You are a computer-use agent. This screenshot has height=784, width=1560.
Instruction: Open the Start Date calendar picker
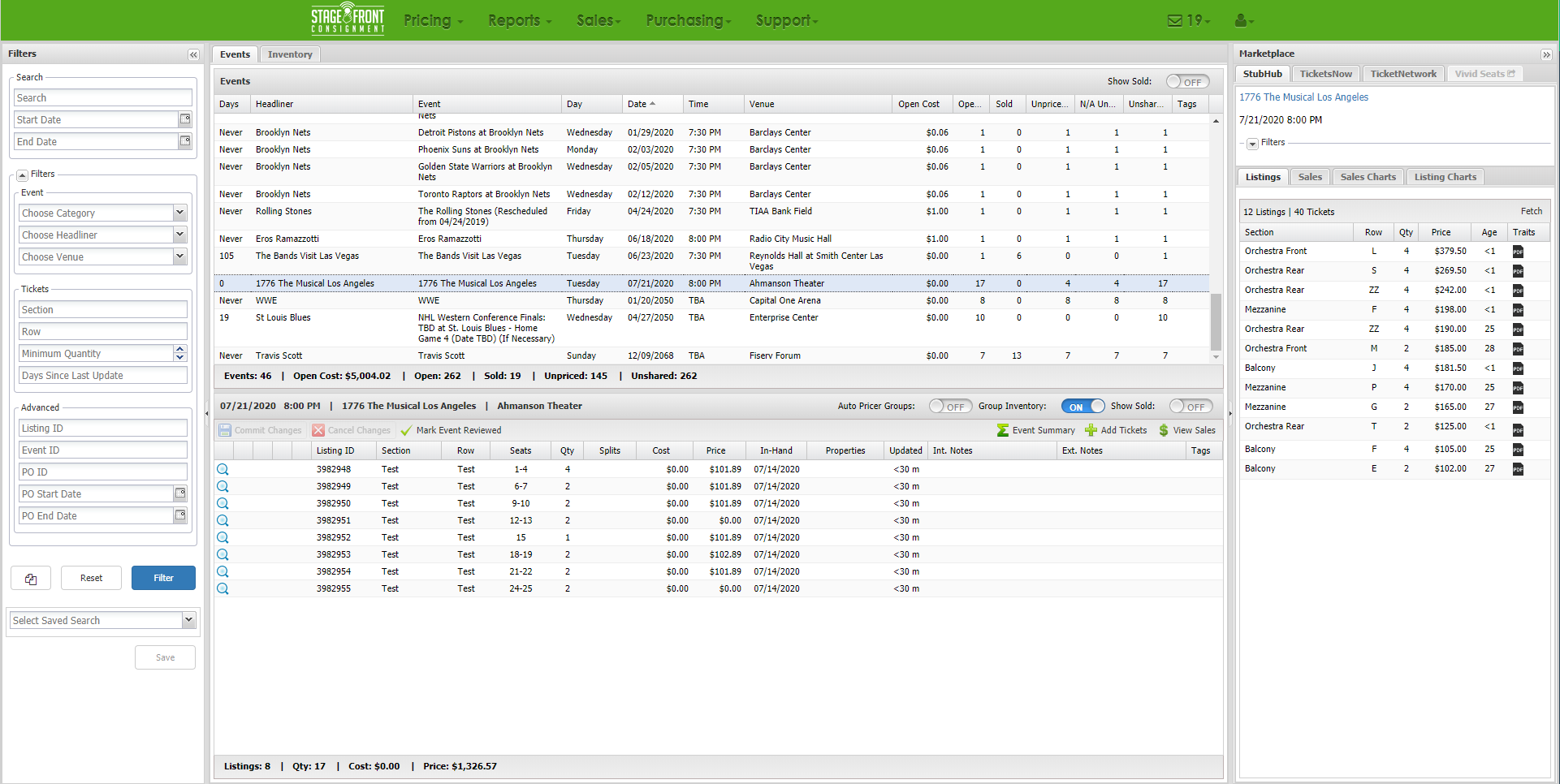point(185,119)
